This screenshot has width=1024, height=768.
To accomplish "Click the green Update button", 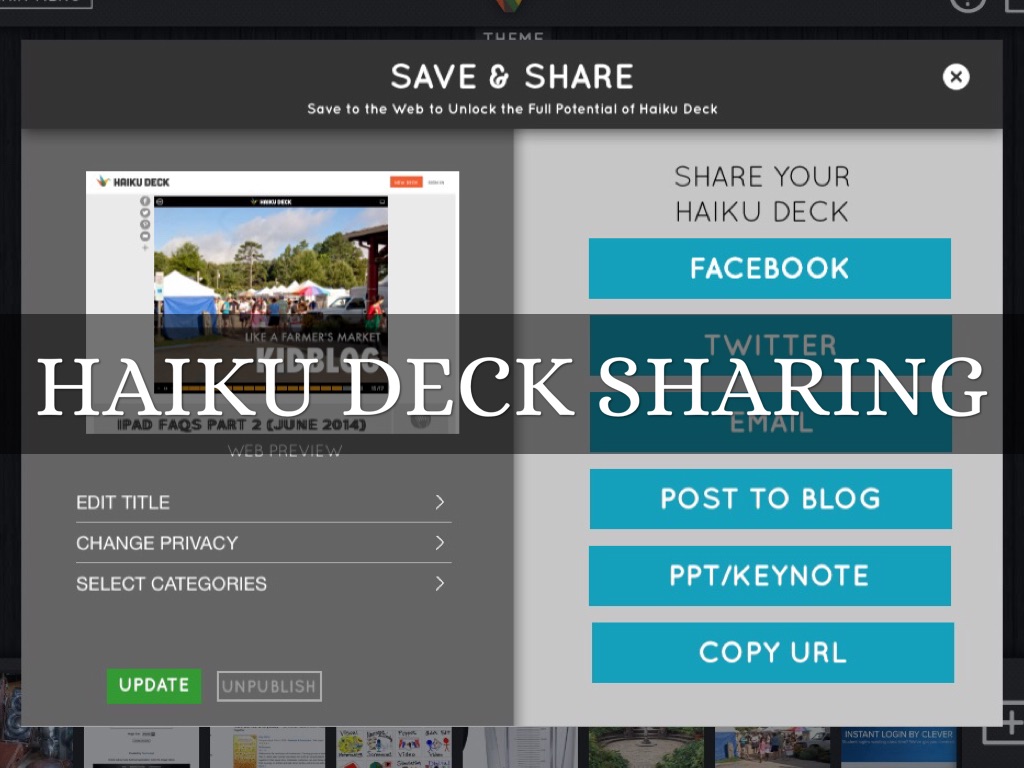I will pyautogui.click(x=154, y=686).
